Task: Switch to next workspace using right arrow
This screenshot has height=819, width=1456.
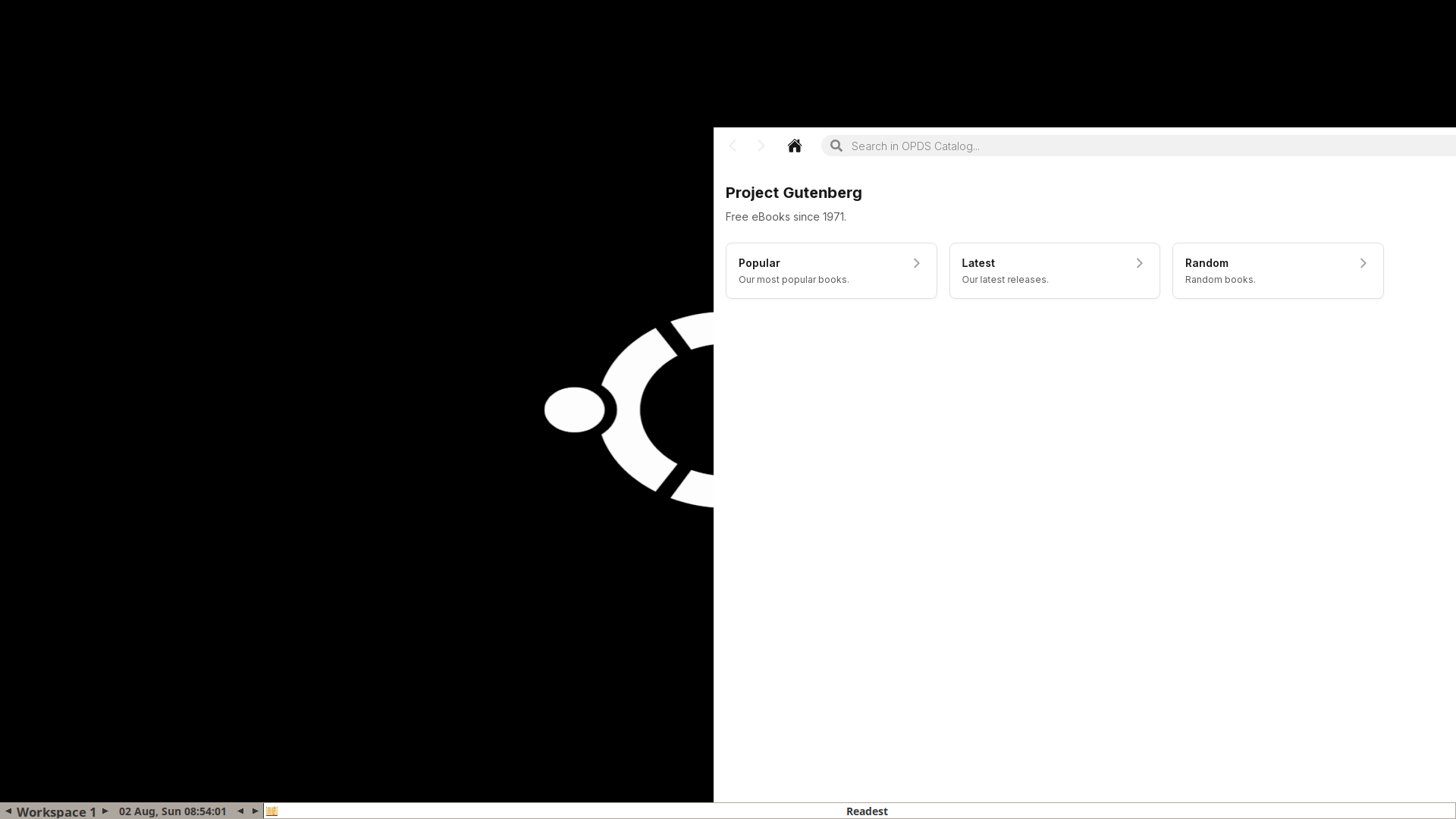Action: [105, 811]
